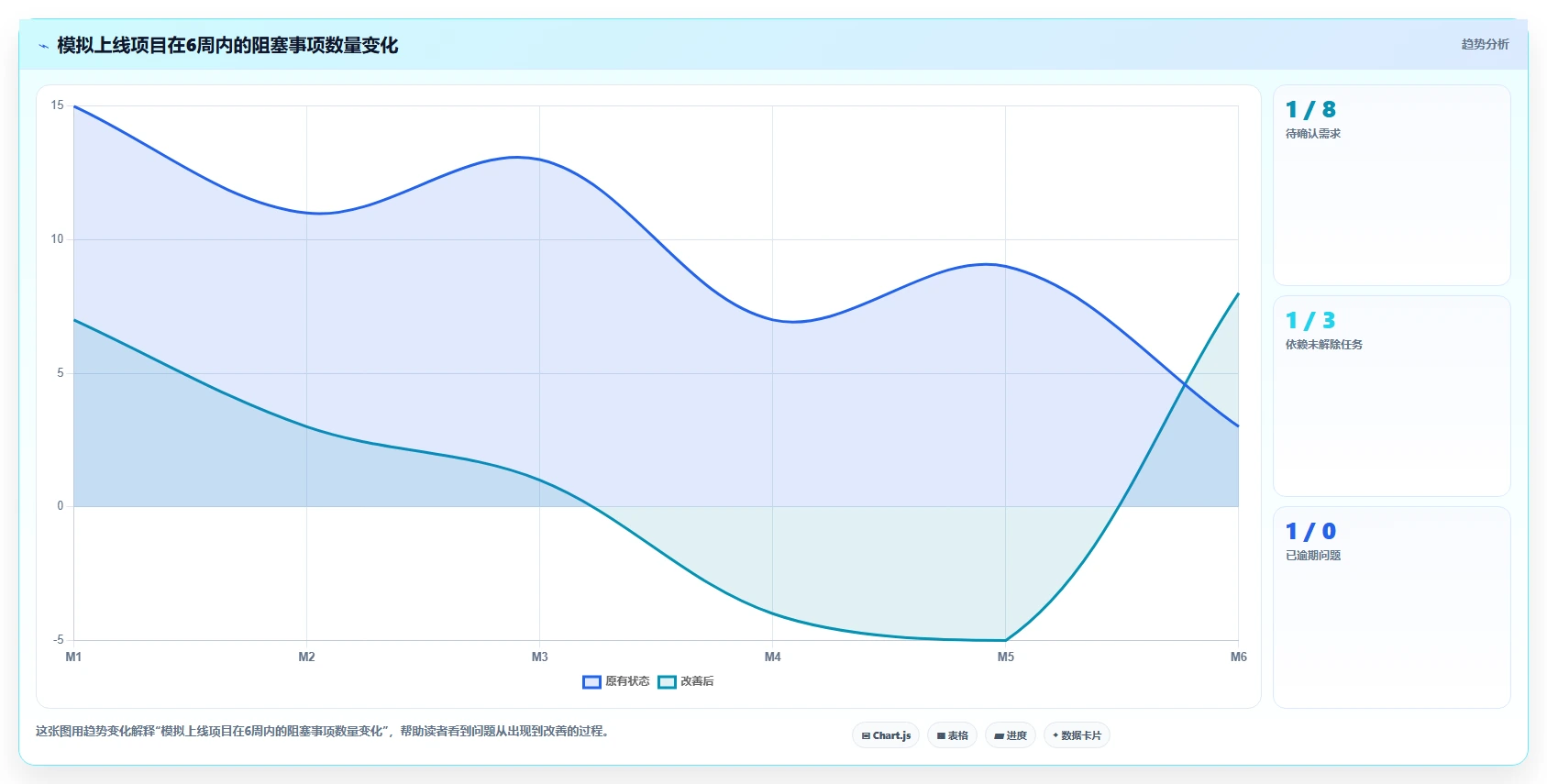Click the chart description text below the graph
This screenshot has height=784, width=1547.
click(323, 731)
